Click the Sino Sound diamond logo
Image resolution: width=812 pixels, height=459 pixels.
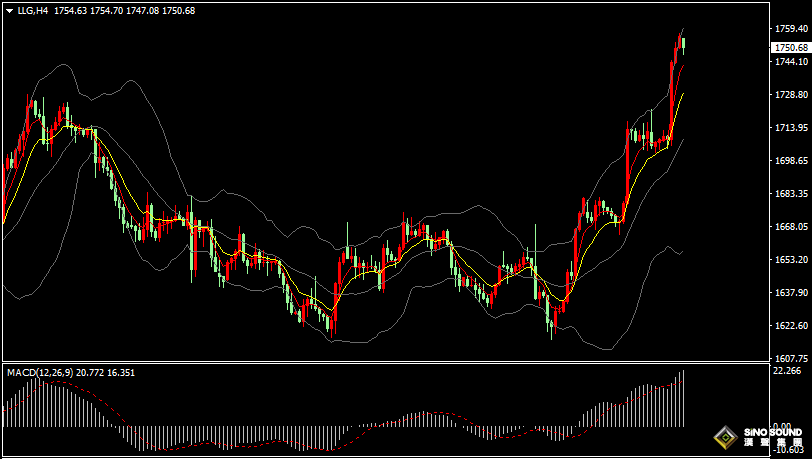(x=724, y=437)
